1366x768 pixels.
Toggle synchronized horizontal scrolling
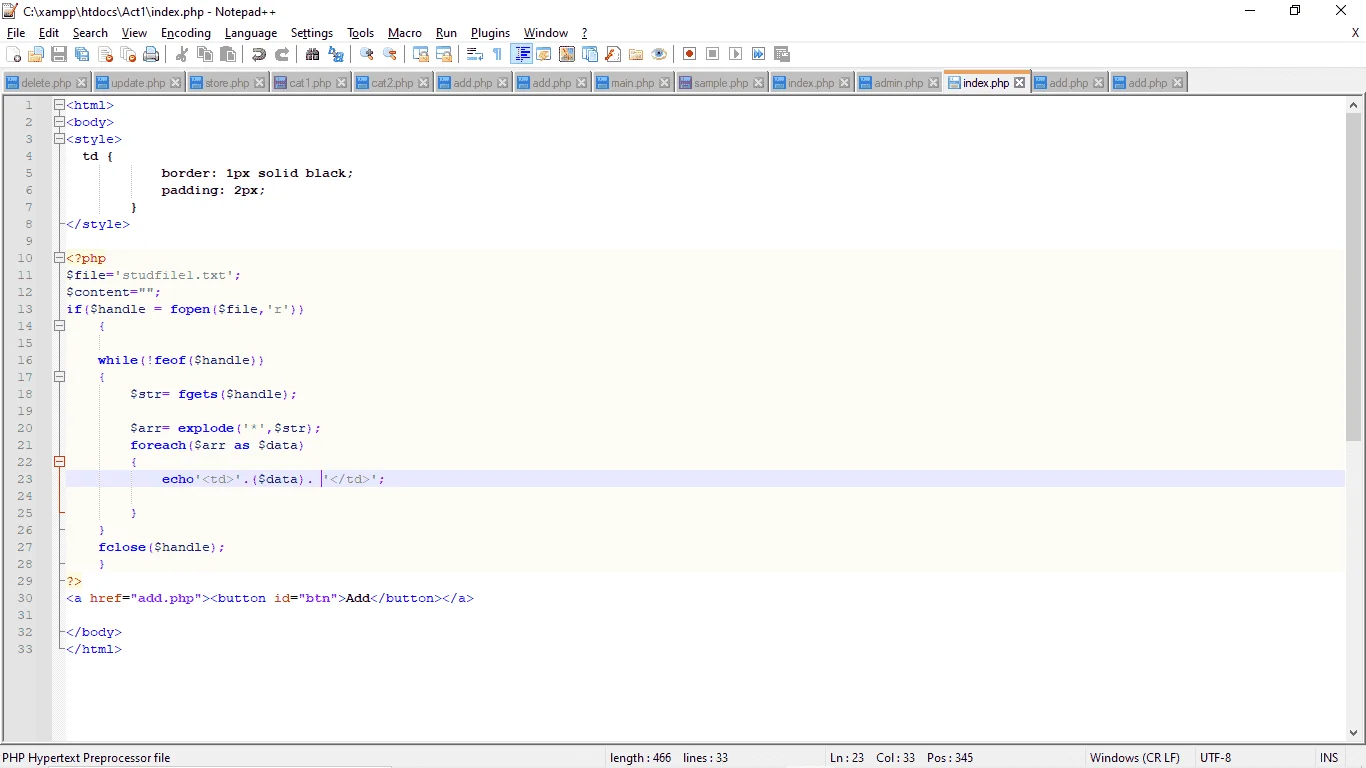444,54
